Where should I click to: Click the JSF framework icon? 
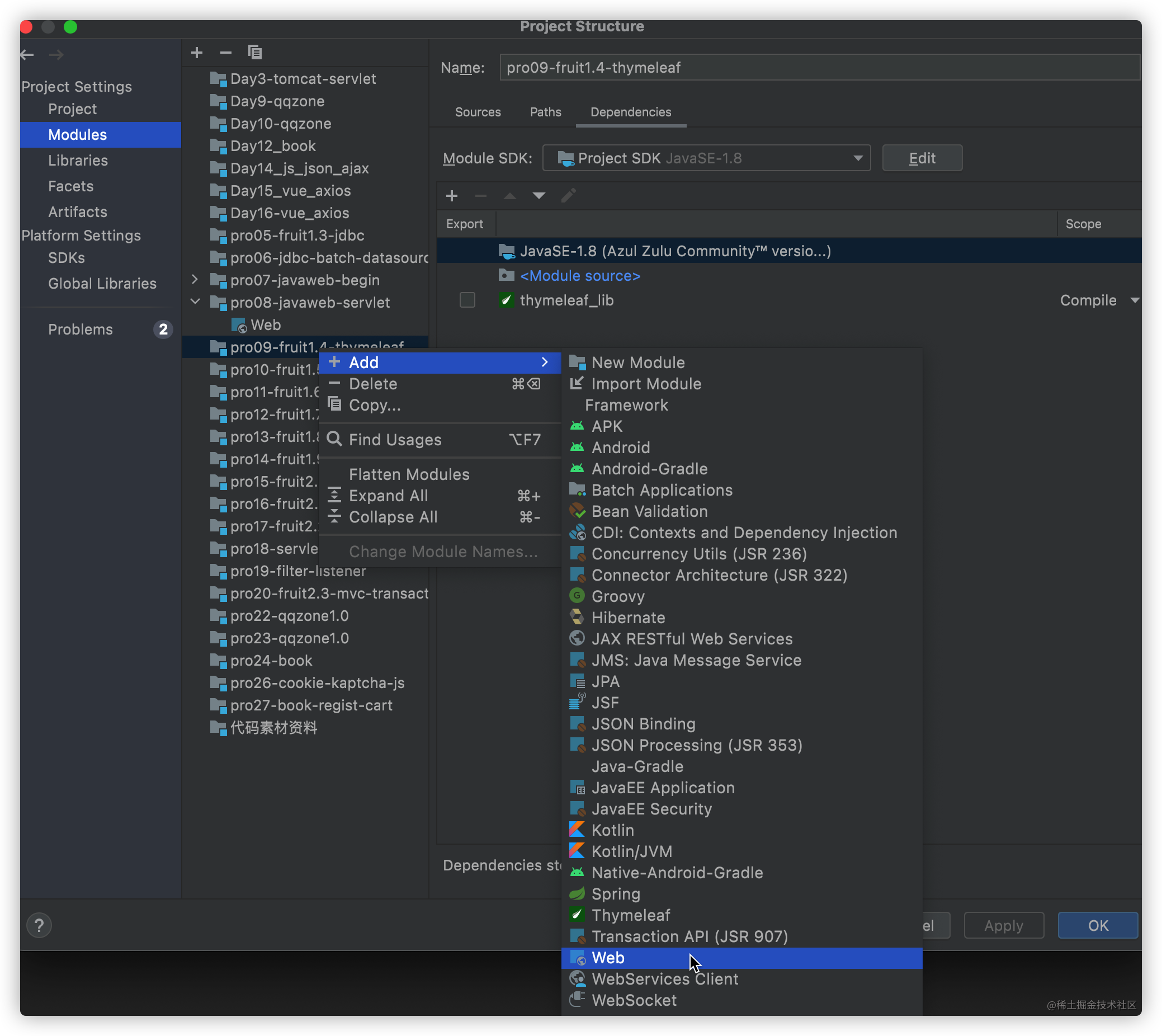tap(577, 703)
